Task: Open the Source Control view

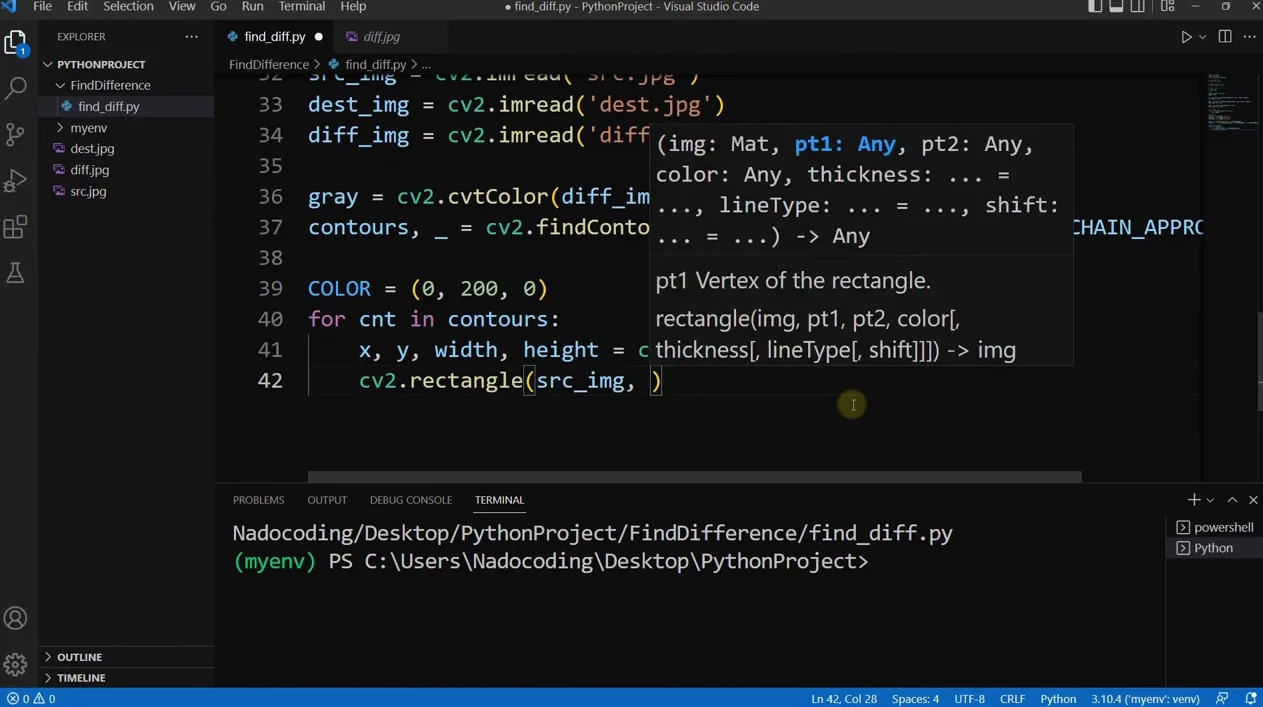Action: click(16, 134)
